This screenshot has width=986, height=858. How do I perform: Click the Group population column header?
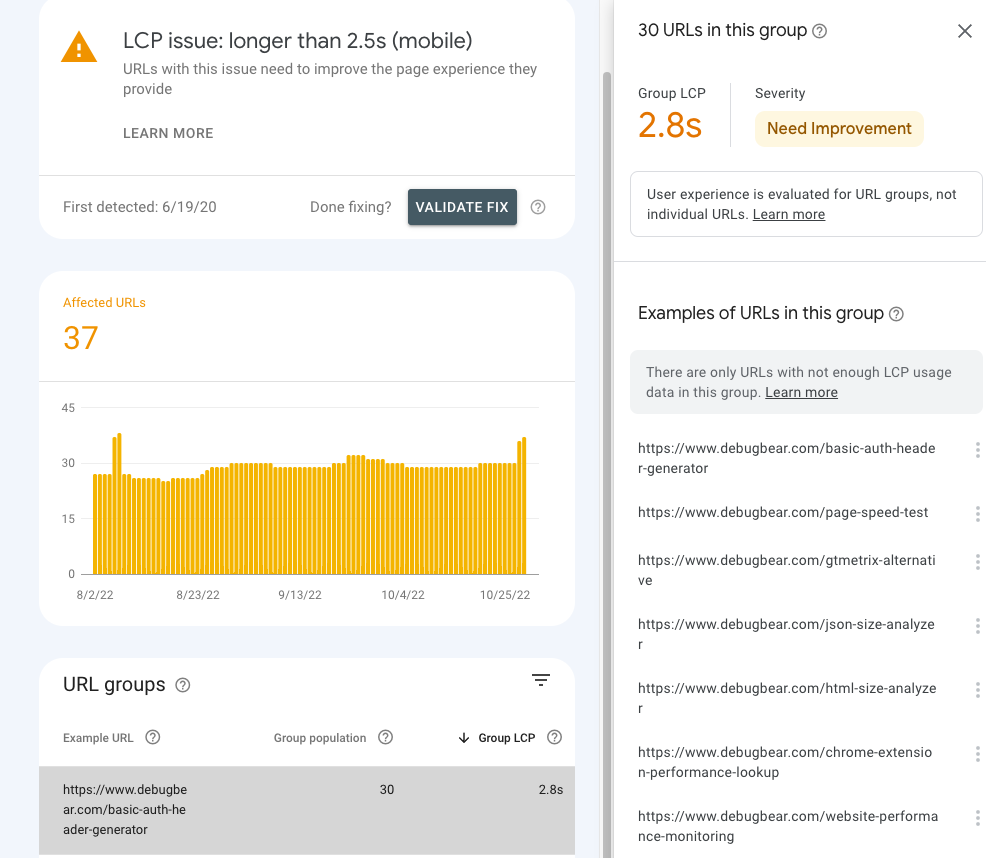[319, 738]
